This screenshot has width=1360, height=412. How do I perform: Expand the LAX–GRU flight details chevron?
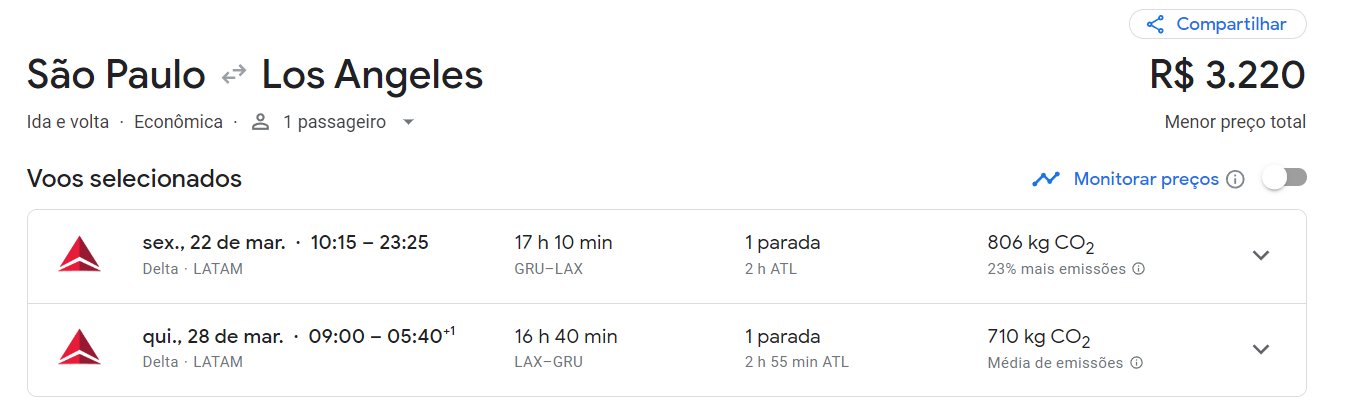pos(1261,349)
